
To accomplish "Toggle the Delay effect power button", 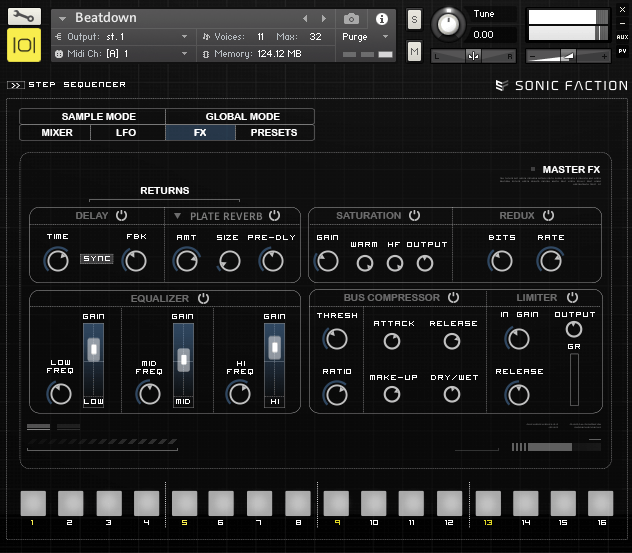I will coord(122,215).
